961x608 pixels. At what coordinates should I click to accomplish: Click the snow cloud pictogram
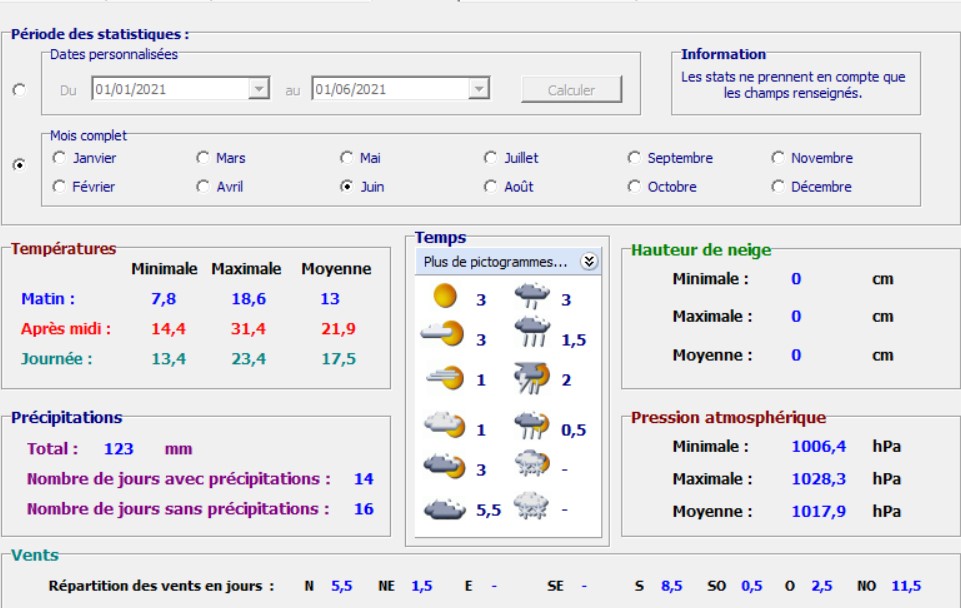coord(531,506)
